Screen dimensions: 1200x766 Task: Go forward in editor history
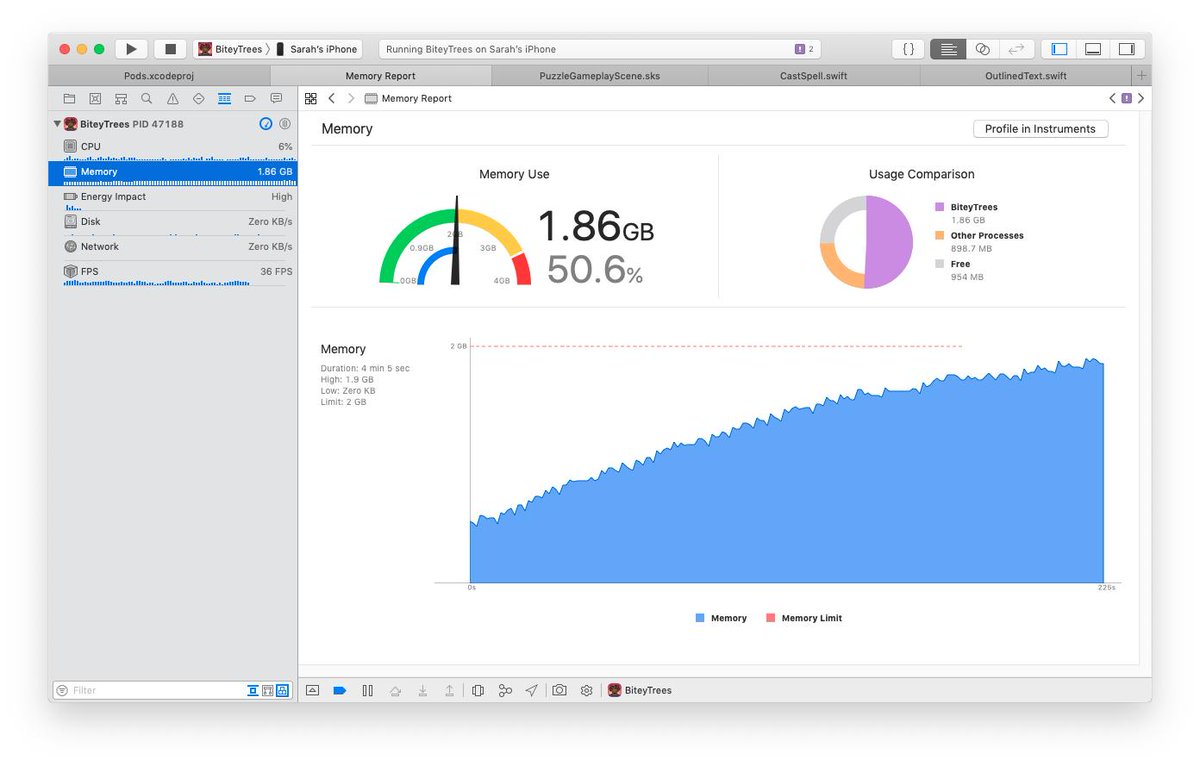coord(351,99)
